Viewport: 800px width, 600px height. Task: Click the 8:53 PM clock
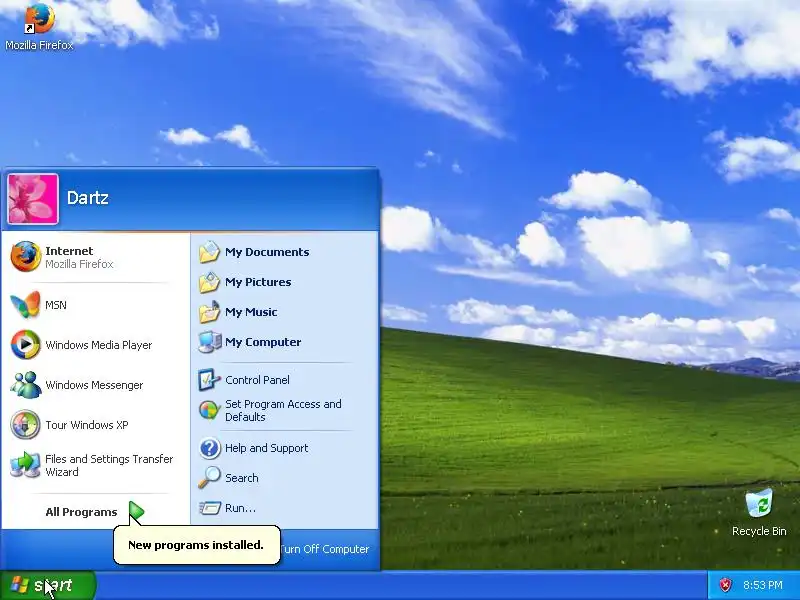point(763,585)
